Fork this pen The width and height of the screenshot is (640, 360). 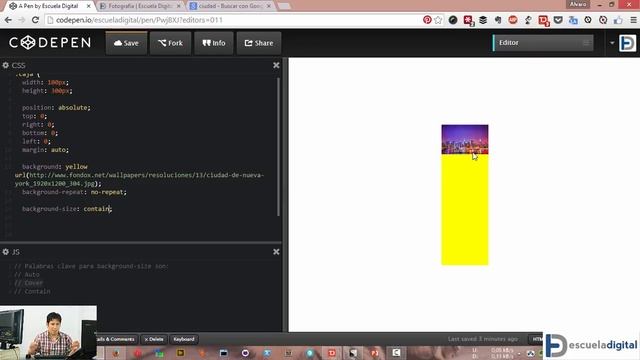[x=171, y=43]
